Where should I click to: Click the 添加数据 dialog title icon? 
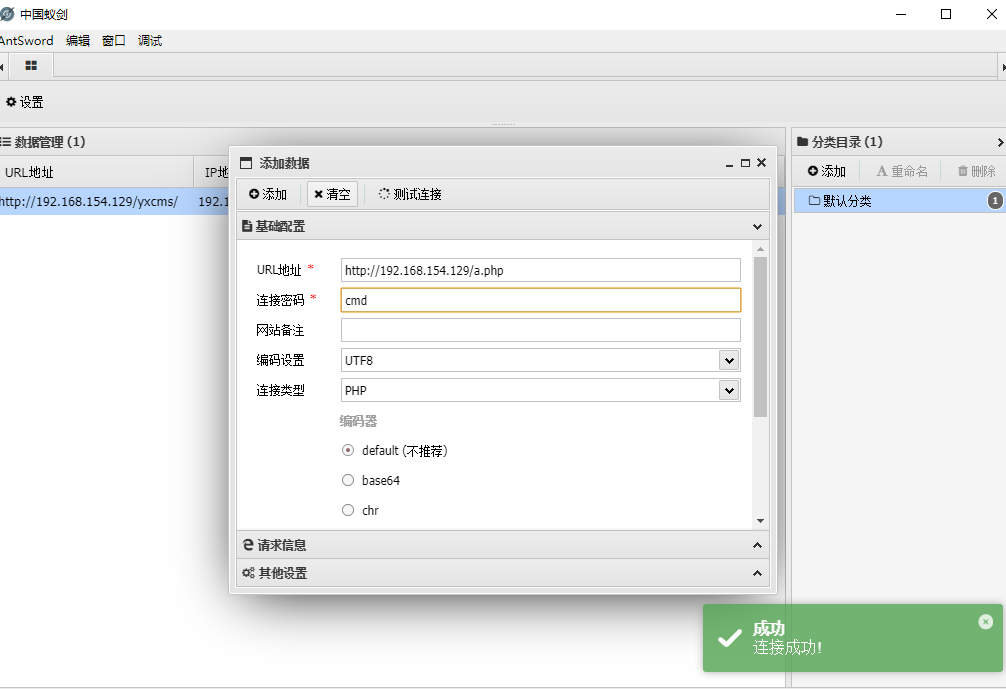click(x=246, y=163)
